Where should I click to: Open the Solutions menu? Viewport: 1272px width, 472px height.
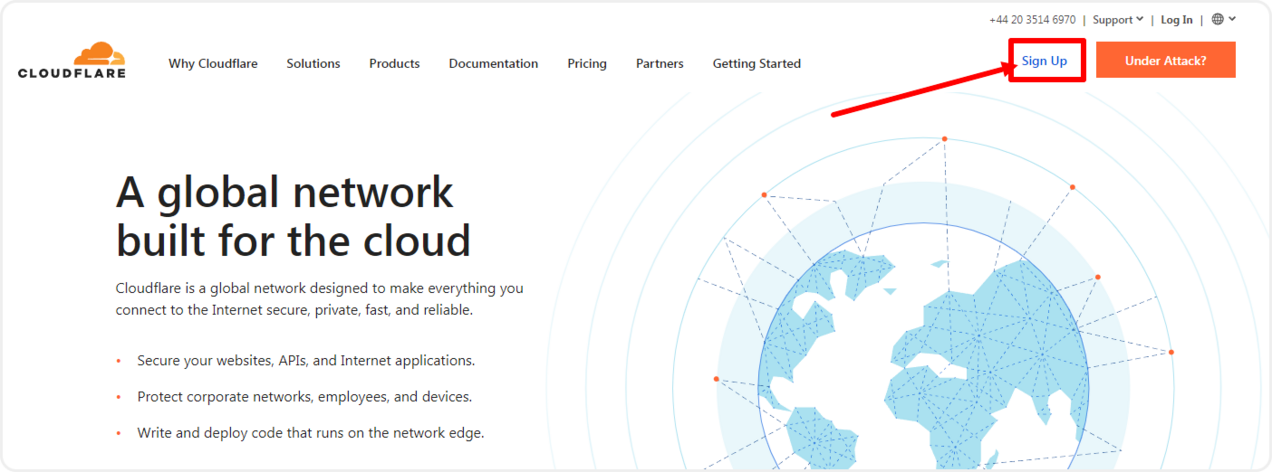pos(313,63)
